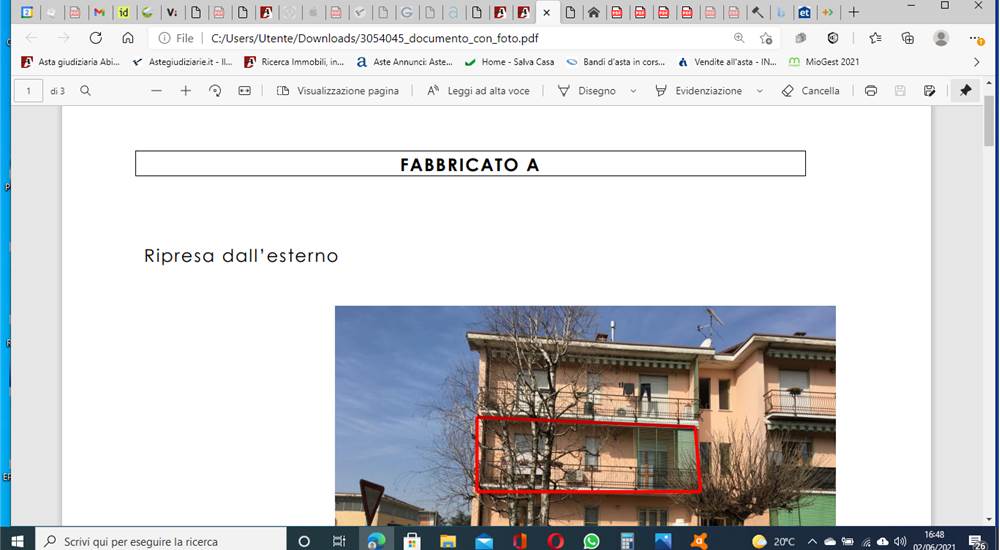Expand the Evidenziazione highlight options dropdown
Screen dimensions: 1000x550
[759, 91]
